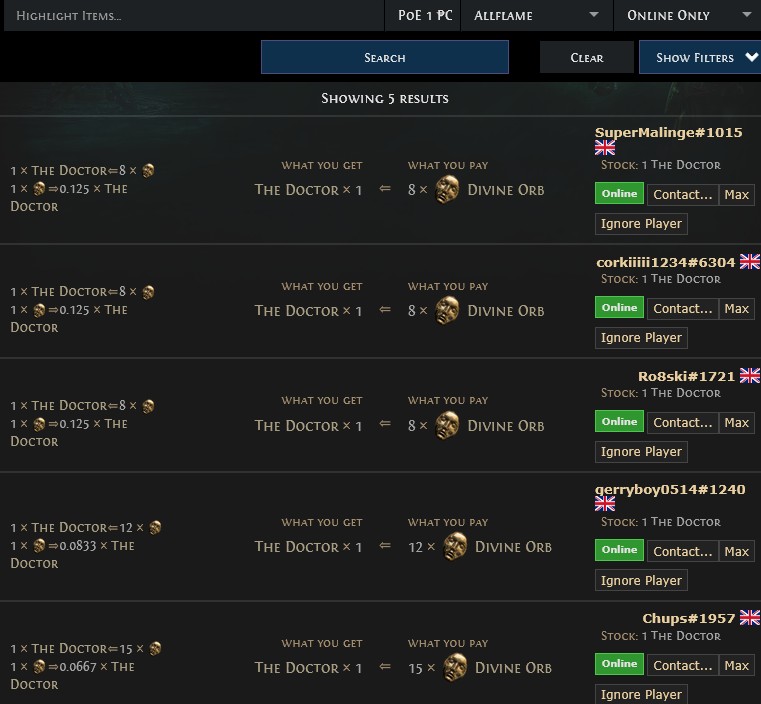Click the UK flag next to Chups#1957
This screenshot has height=704, width=761.
[x=750, y=618]
